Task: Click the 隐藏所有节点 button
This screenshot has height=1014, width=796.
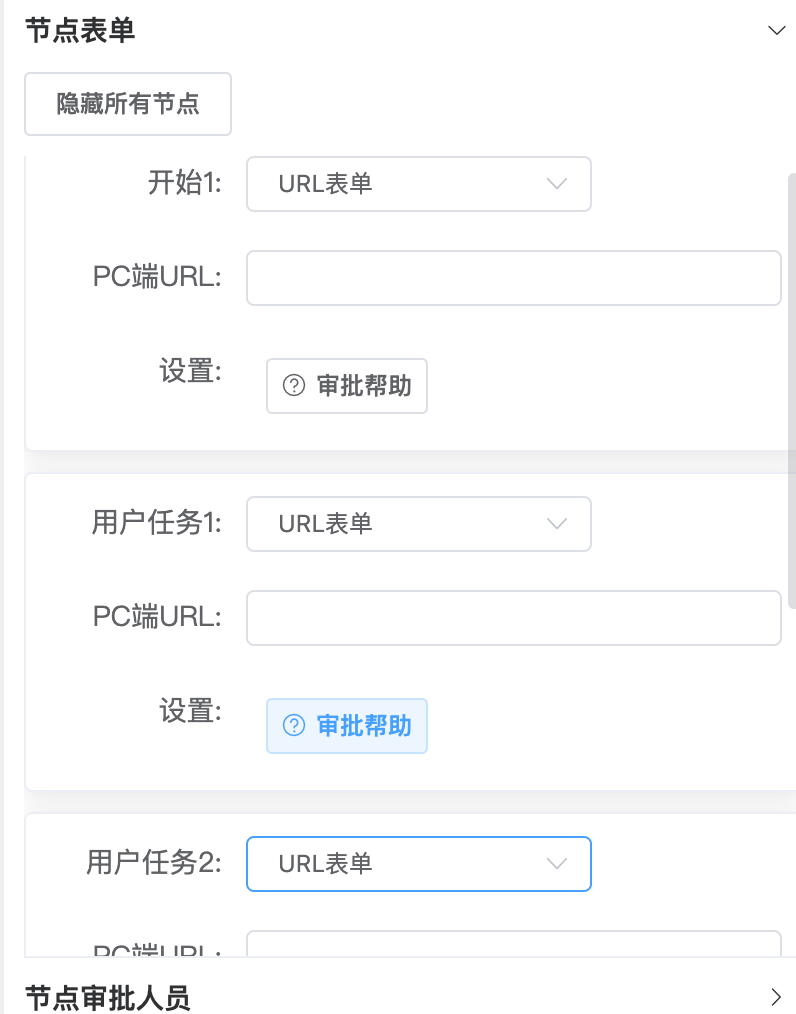Action: click(128, 104)
